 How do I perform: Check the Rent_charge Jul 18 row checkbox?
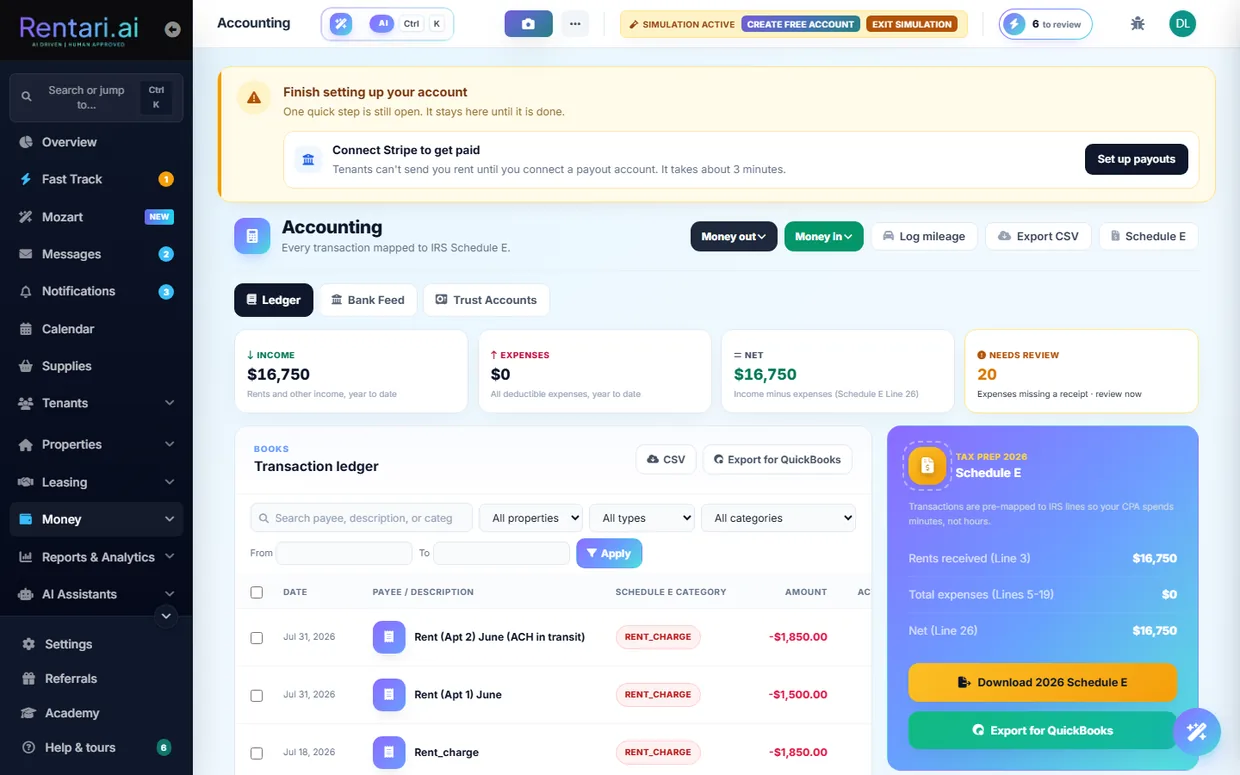click(x=256, y=753)
